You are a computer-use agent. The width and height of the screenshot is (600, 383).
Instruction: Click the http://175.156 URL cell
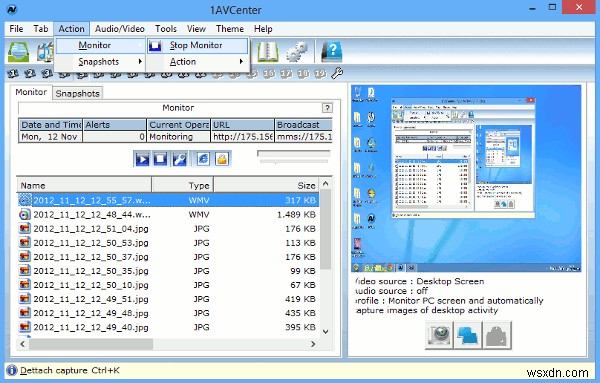point(242,137)
